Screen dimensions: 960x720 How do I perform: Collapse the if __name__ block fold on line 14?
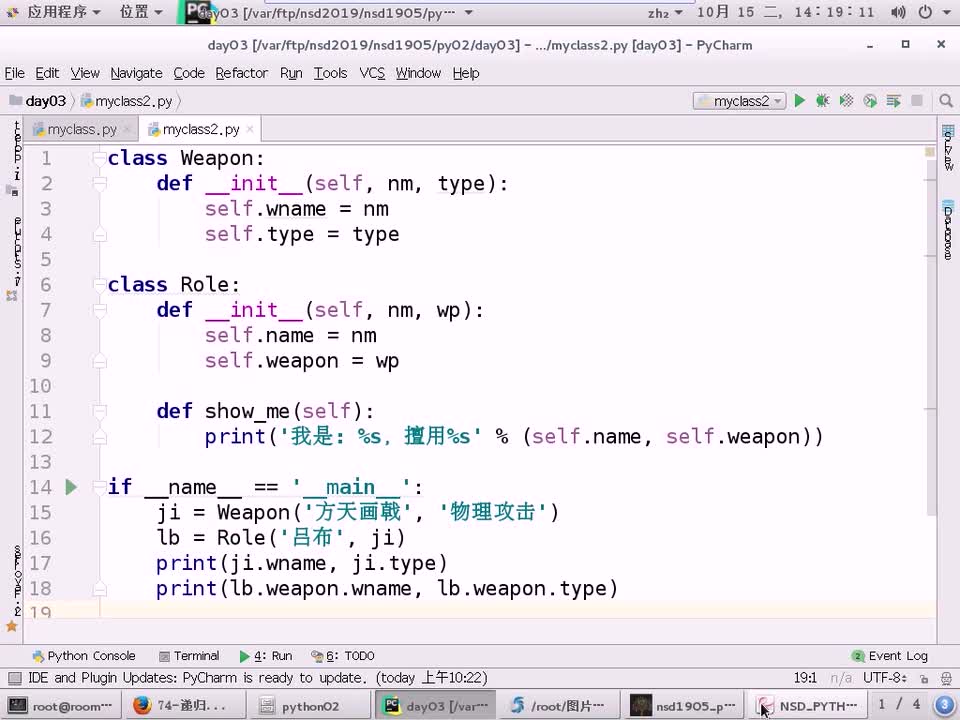(99, 487)
